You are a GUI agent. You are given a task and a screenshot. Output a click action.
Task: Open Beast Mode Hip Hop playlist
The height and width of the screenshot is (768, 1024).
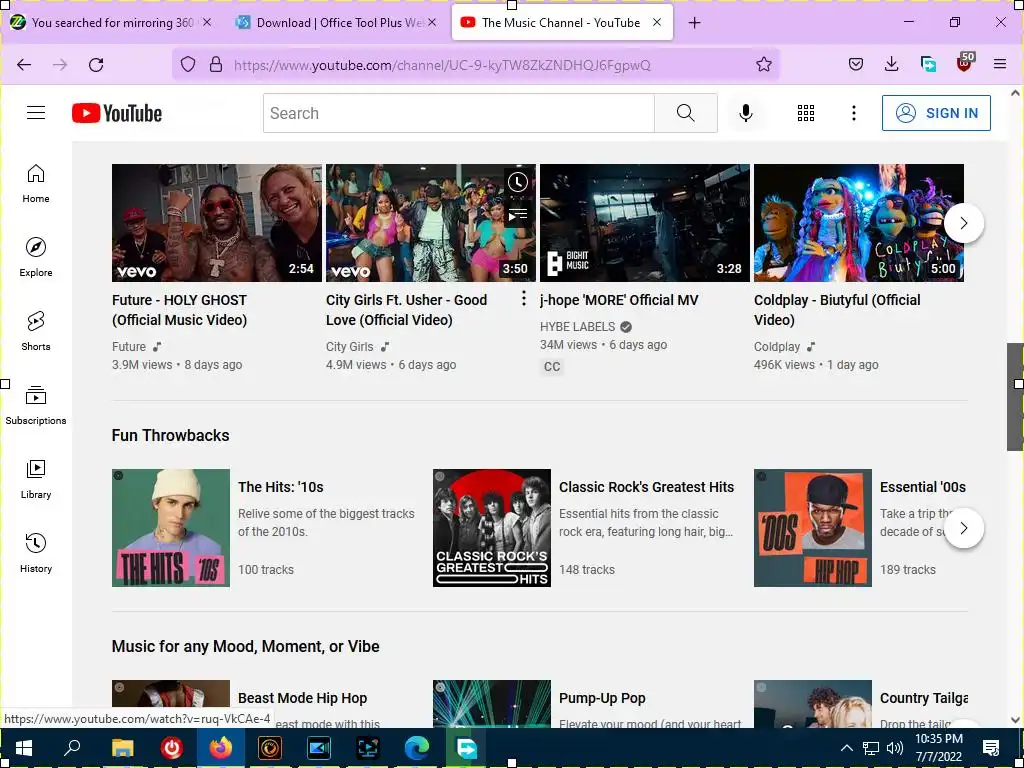(302, 698)
